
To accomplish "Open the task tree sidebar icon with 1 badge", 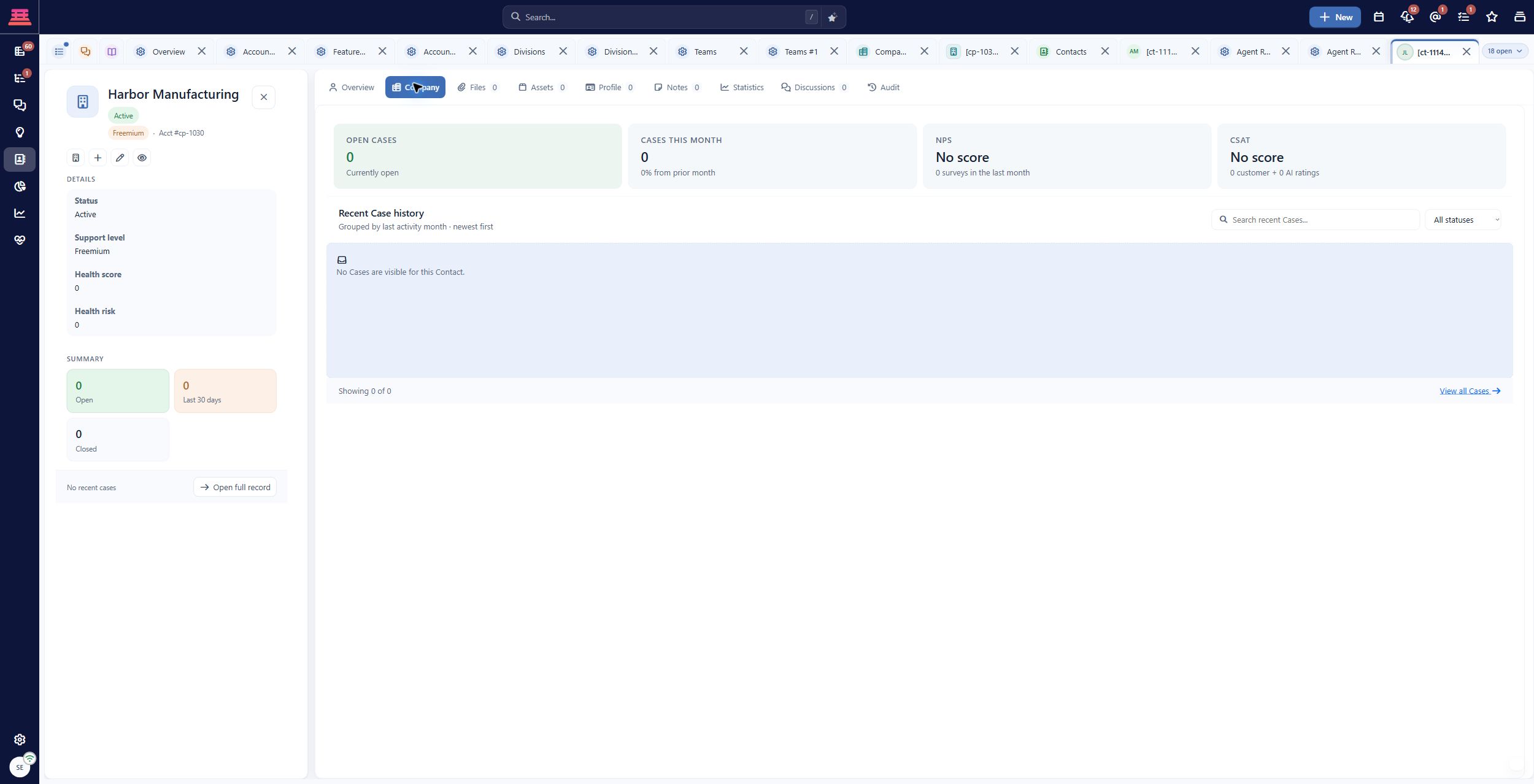I will pyautogui.click(x=20, y=78).
